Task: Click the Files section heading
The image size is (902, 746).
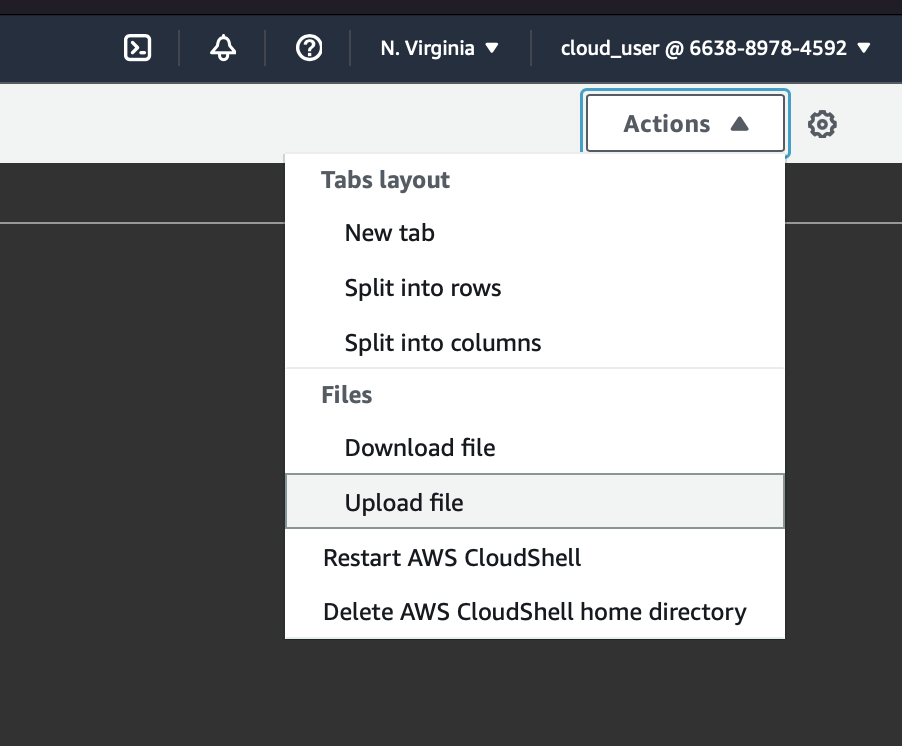Action: pyautogui.click(x=346, y=395)
